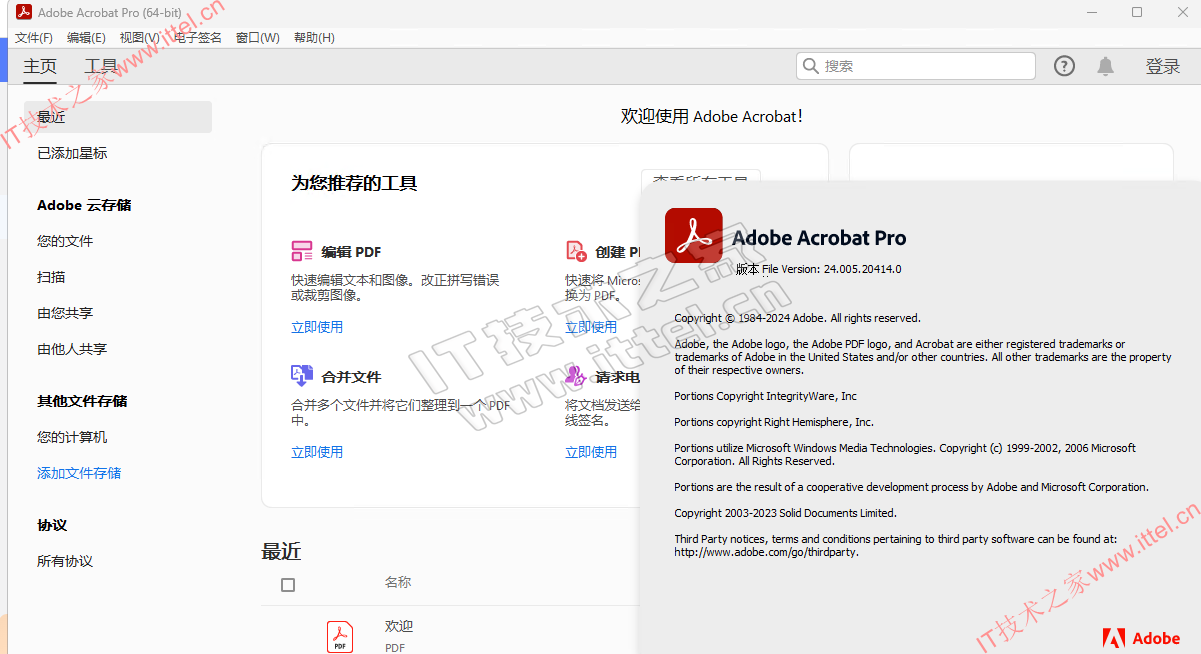Screen dimensions: 1201x654
Task: Click the PDF file icon beside 欢迎
Action: coord(340,637)
